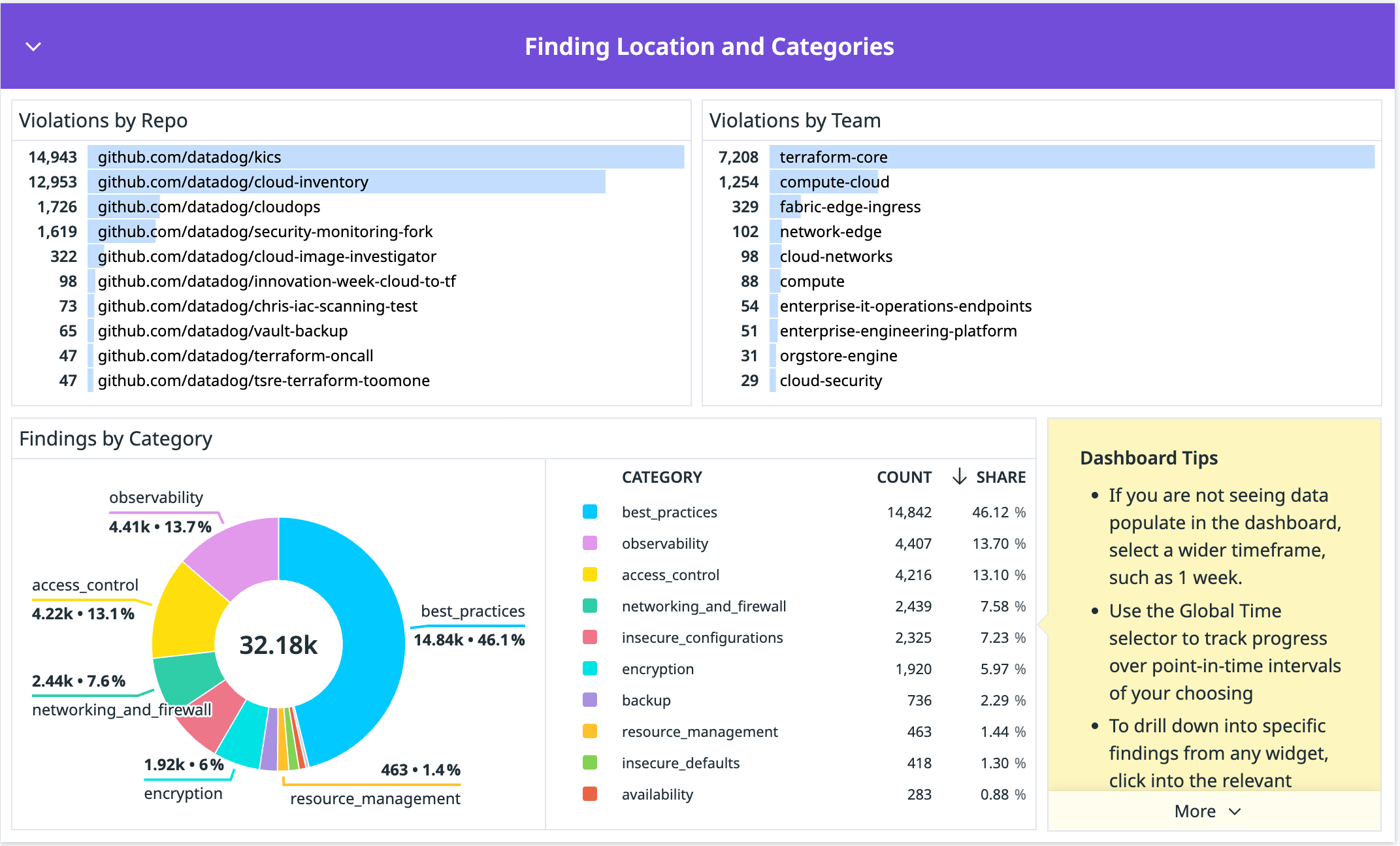Screen dimensions: 1400x846
Task: Click the yellow access_control legend square
Action: pos(589,574)
